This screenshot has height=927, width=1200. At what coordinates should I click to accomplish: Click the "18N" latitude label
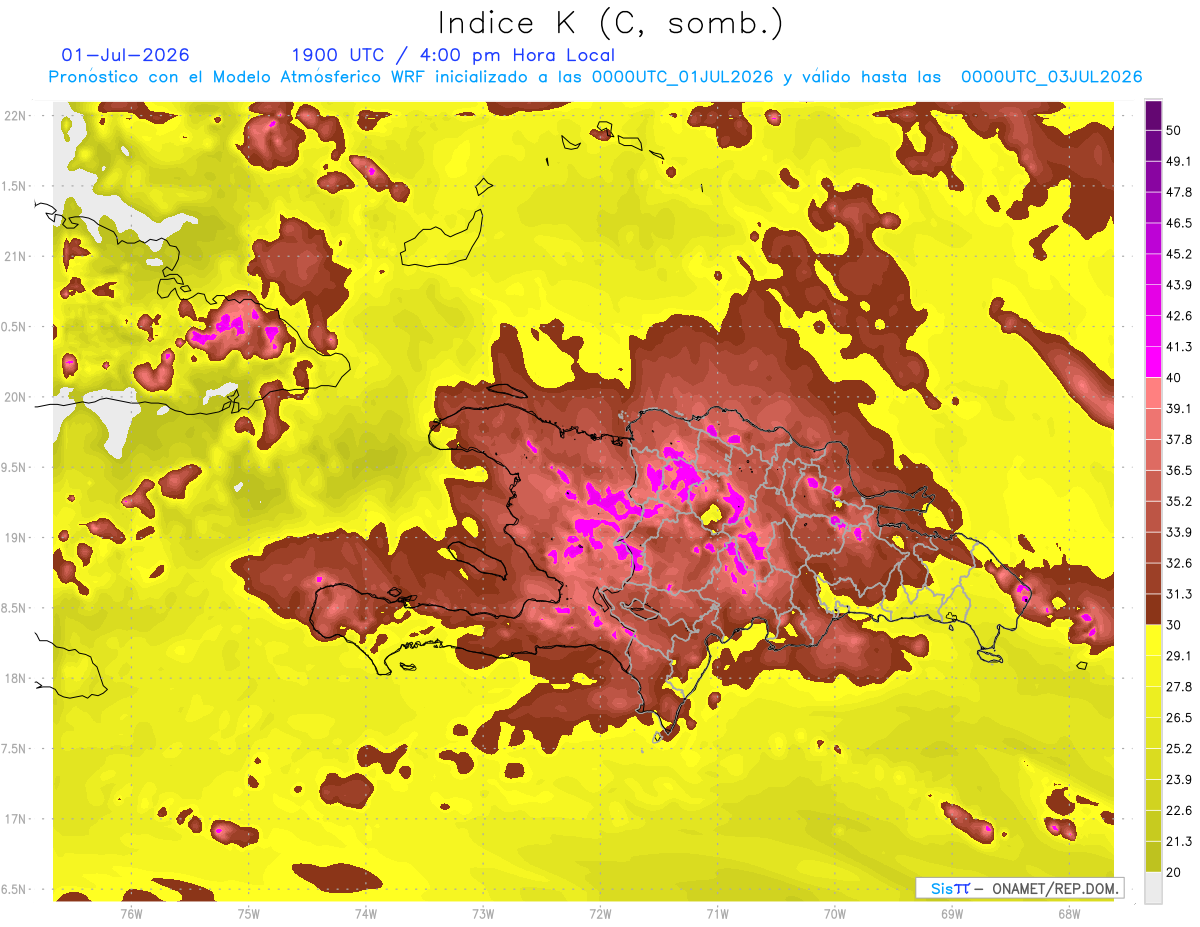pos(14,679)
